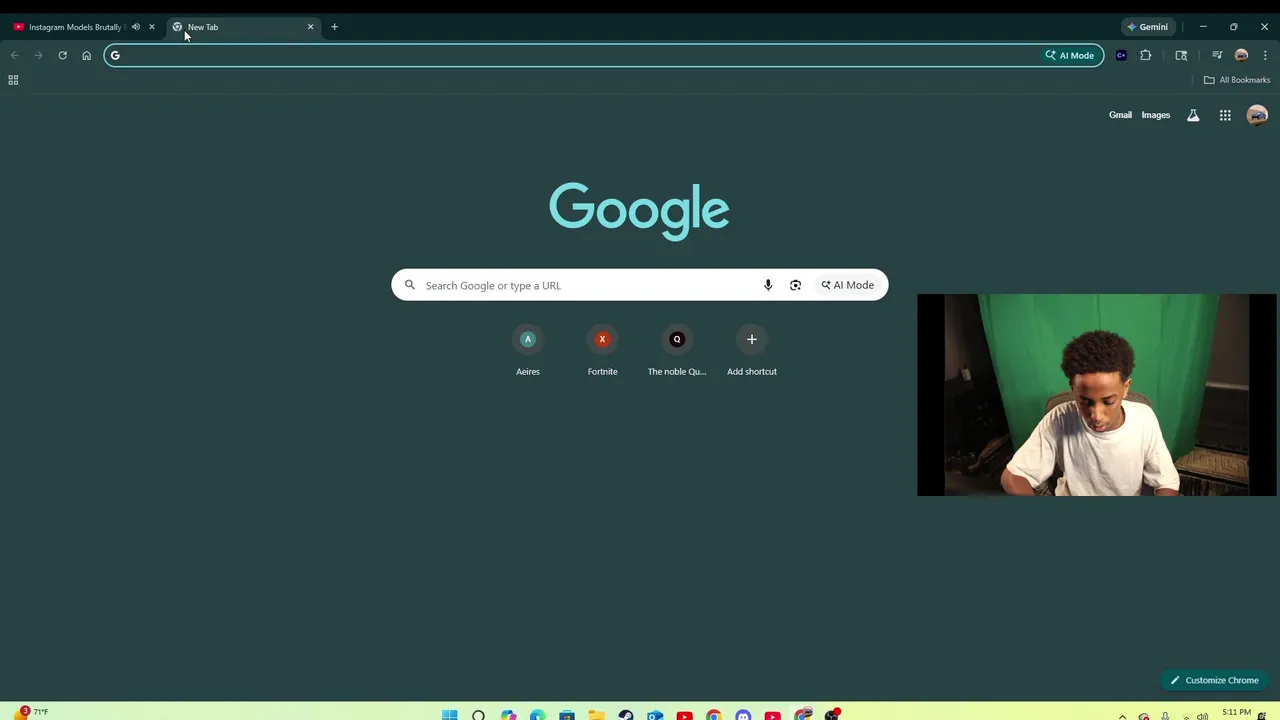
Task: Open the Aeires shortcut
Action: pyautogui.click(x=528, y=352)
